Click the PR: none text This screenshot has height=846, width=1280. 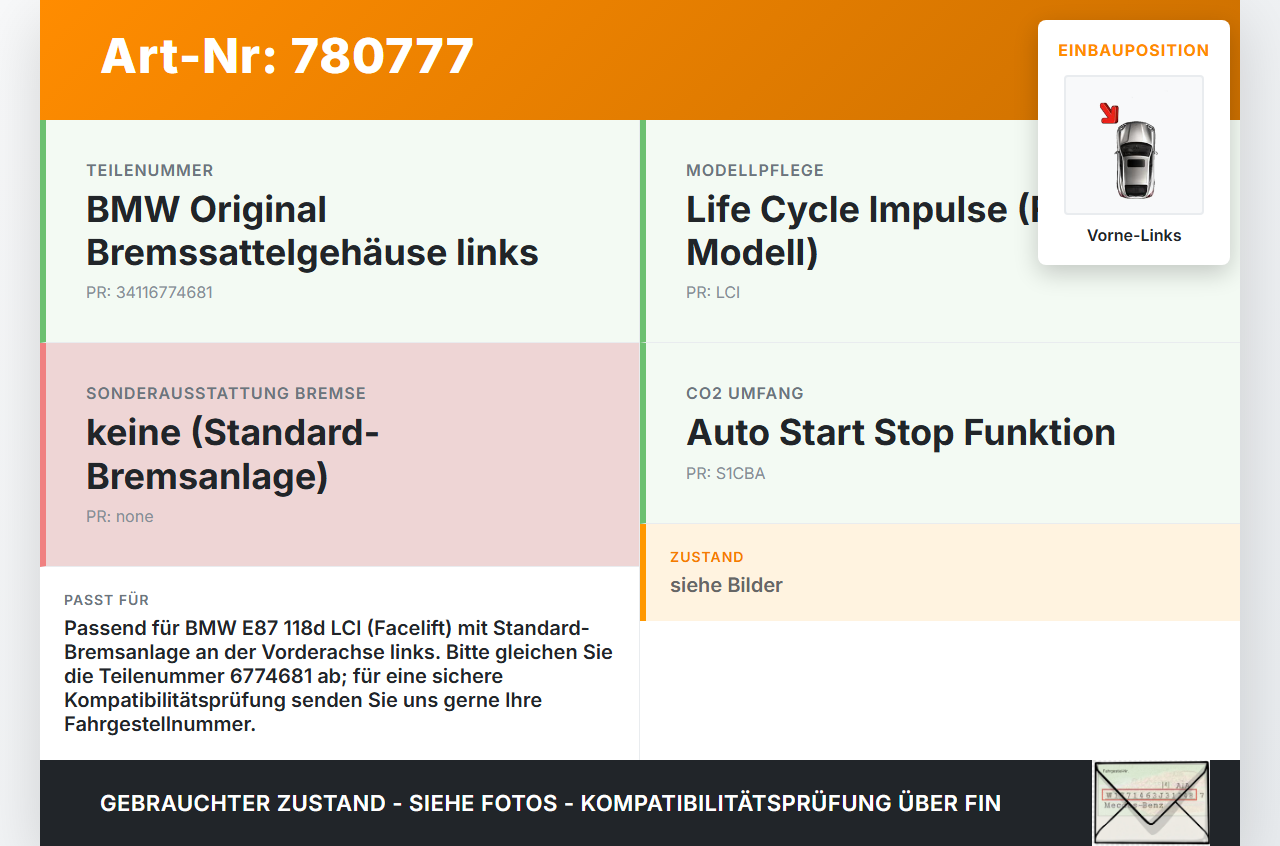[x=120, y=516]
